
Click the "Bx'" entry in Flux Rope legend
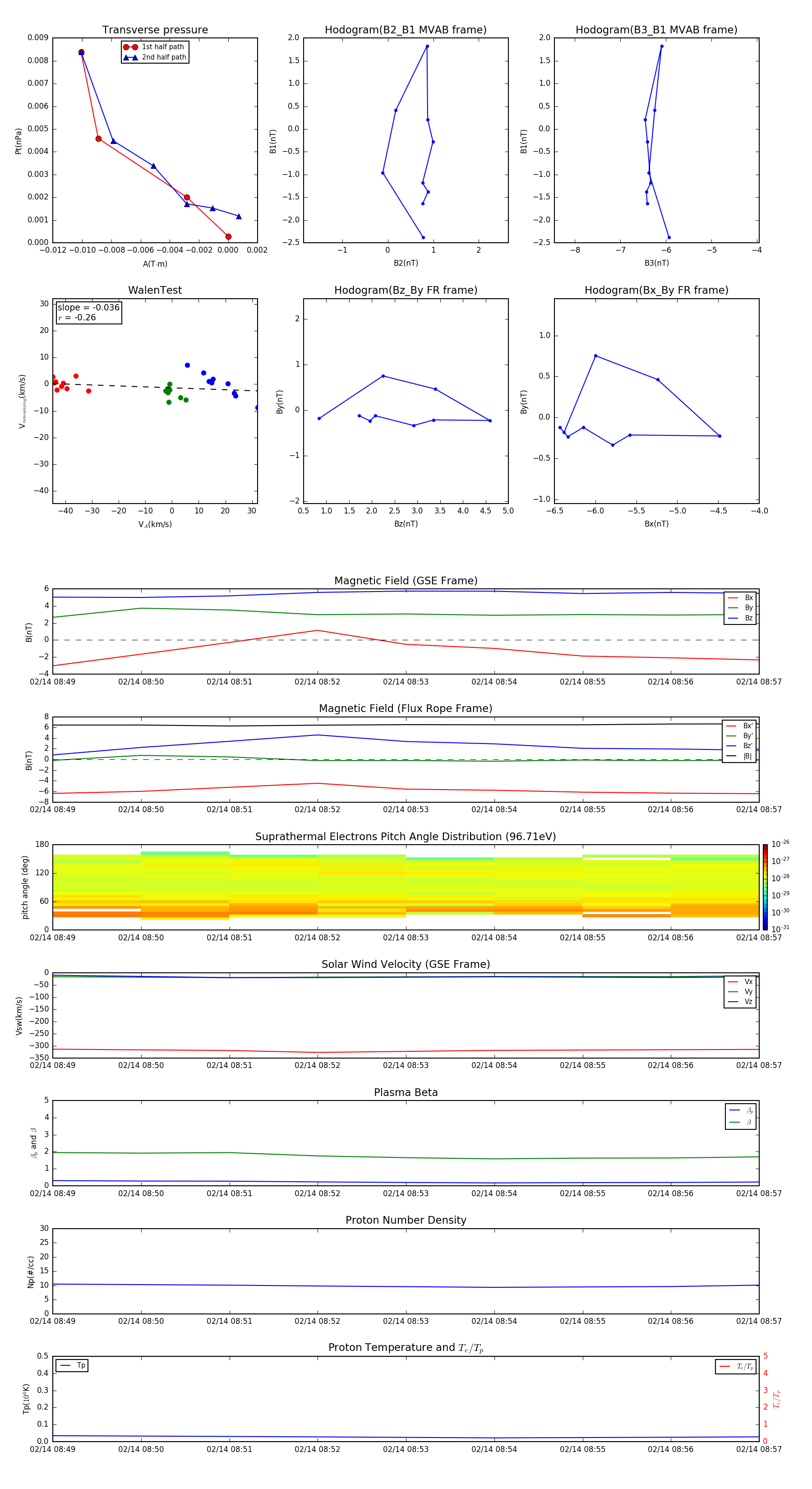coord(740,726)
